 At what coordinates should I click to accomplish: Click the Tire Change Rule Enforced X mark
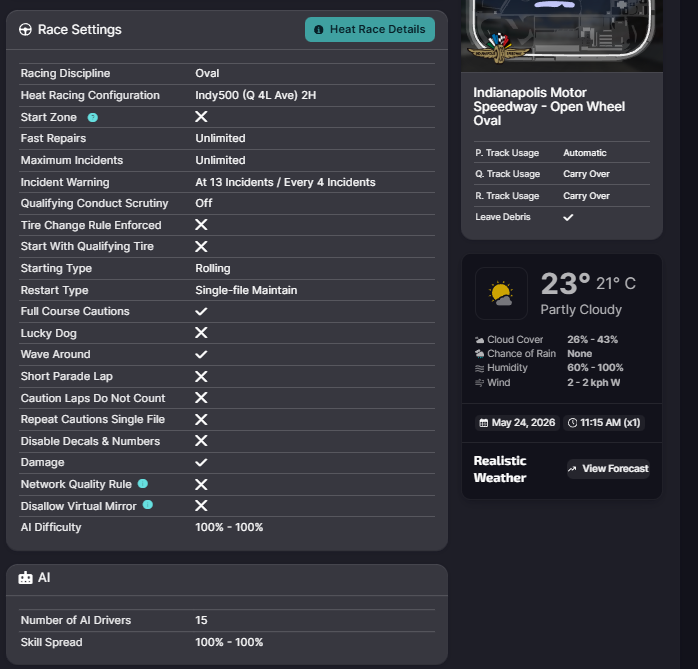(201, 225)
